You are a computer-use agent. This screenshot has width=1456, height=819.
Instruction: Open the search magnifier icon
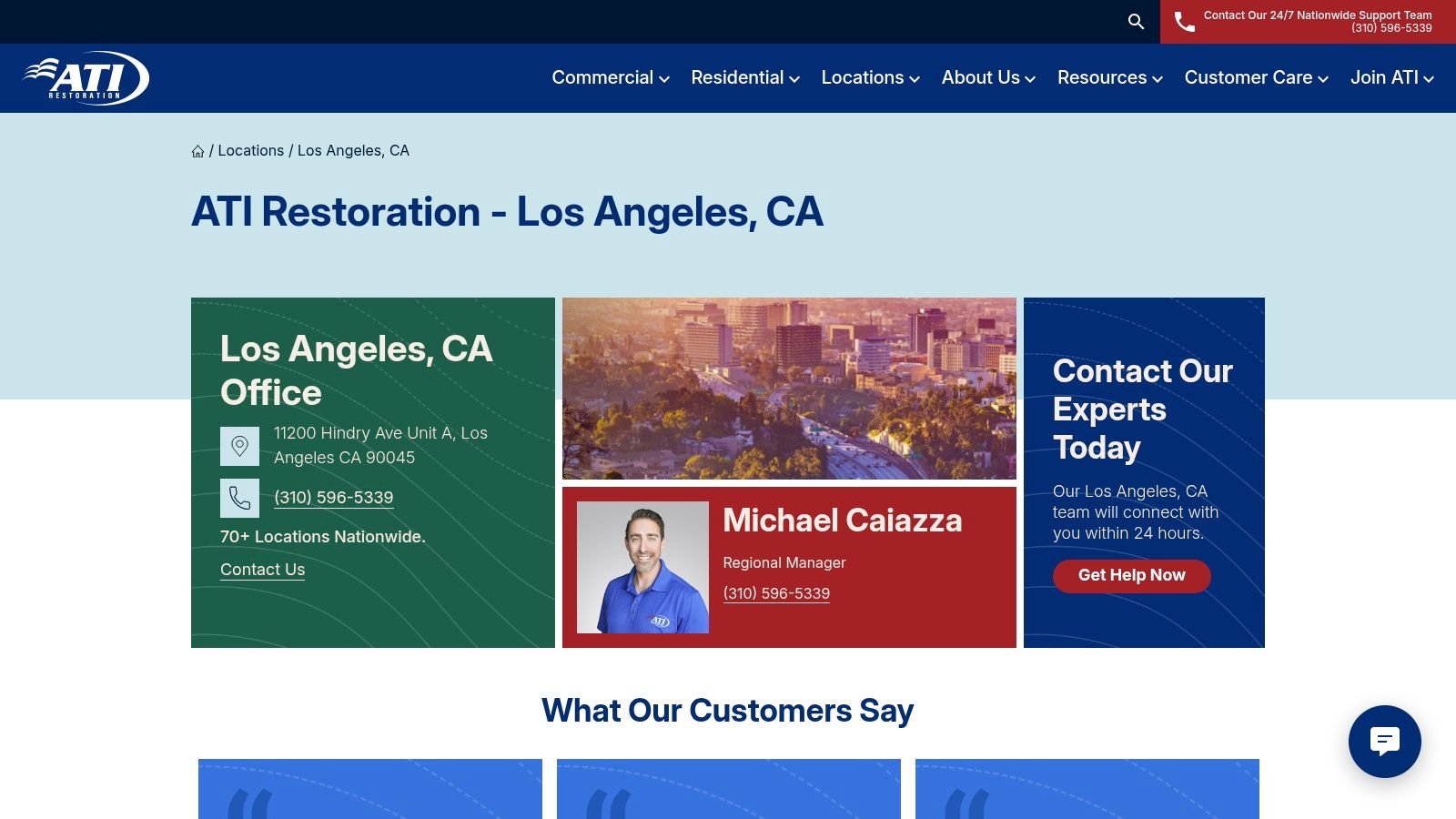coord(1135,21)
